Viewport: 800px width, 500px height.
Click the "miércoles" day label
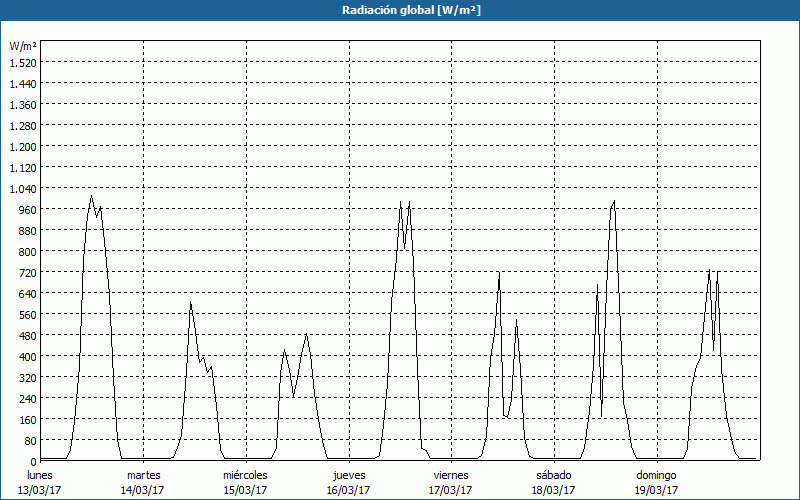click(x=246, y=475)
